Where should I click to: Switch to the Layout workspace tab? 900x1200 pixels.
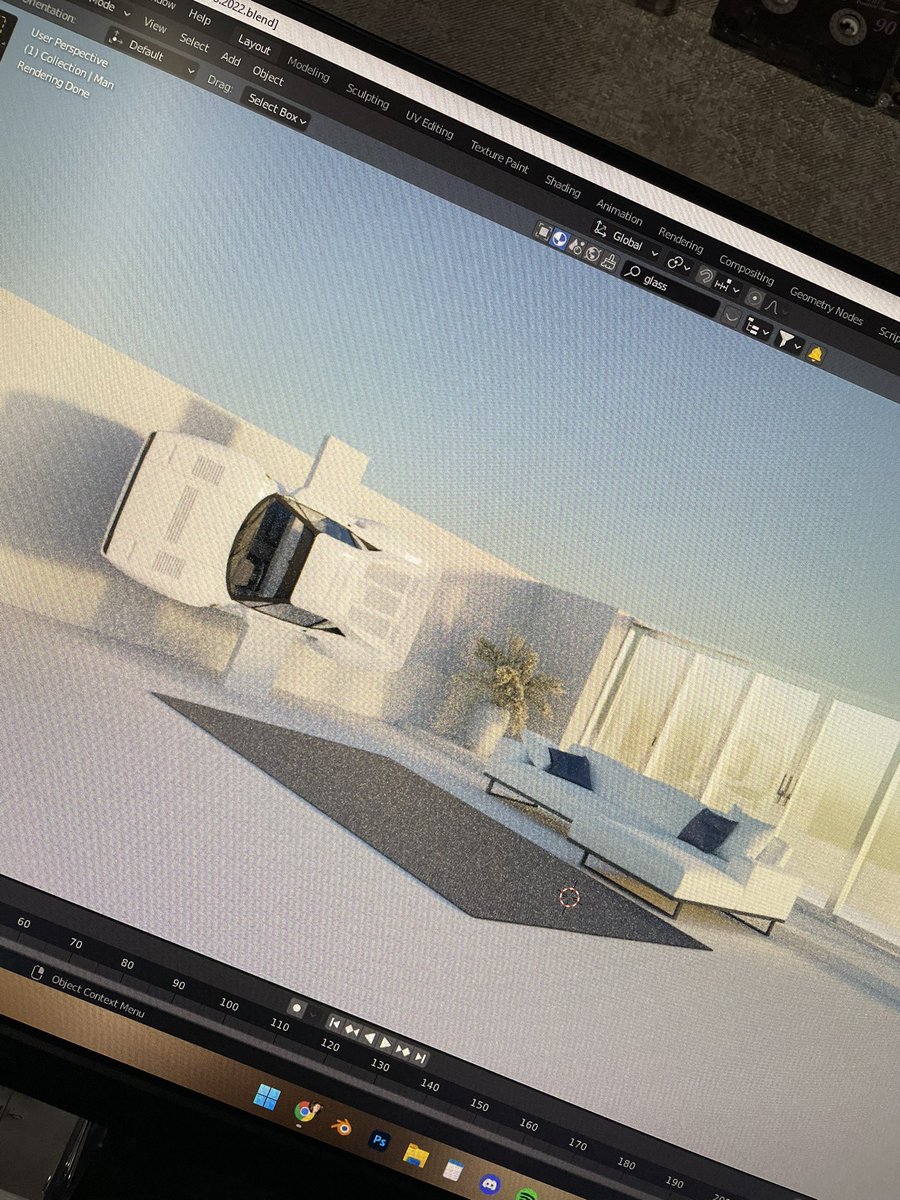[x=254, y=44]
